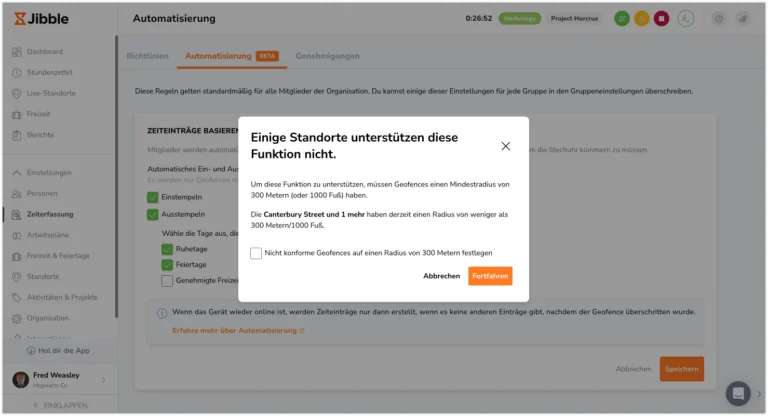Click the running timer 0:26:52
768x416 pixels.
pyautogui.click(x=479, y=19)
